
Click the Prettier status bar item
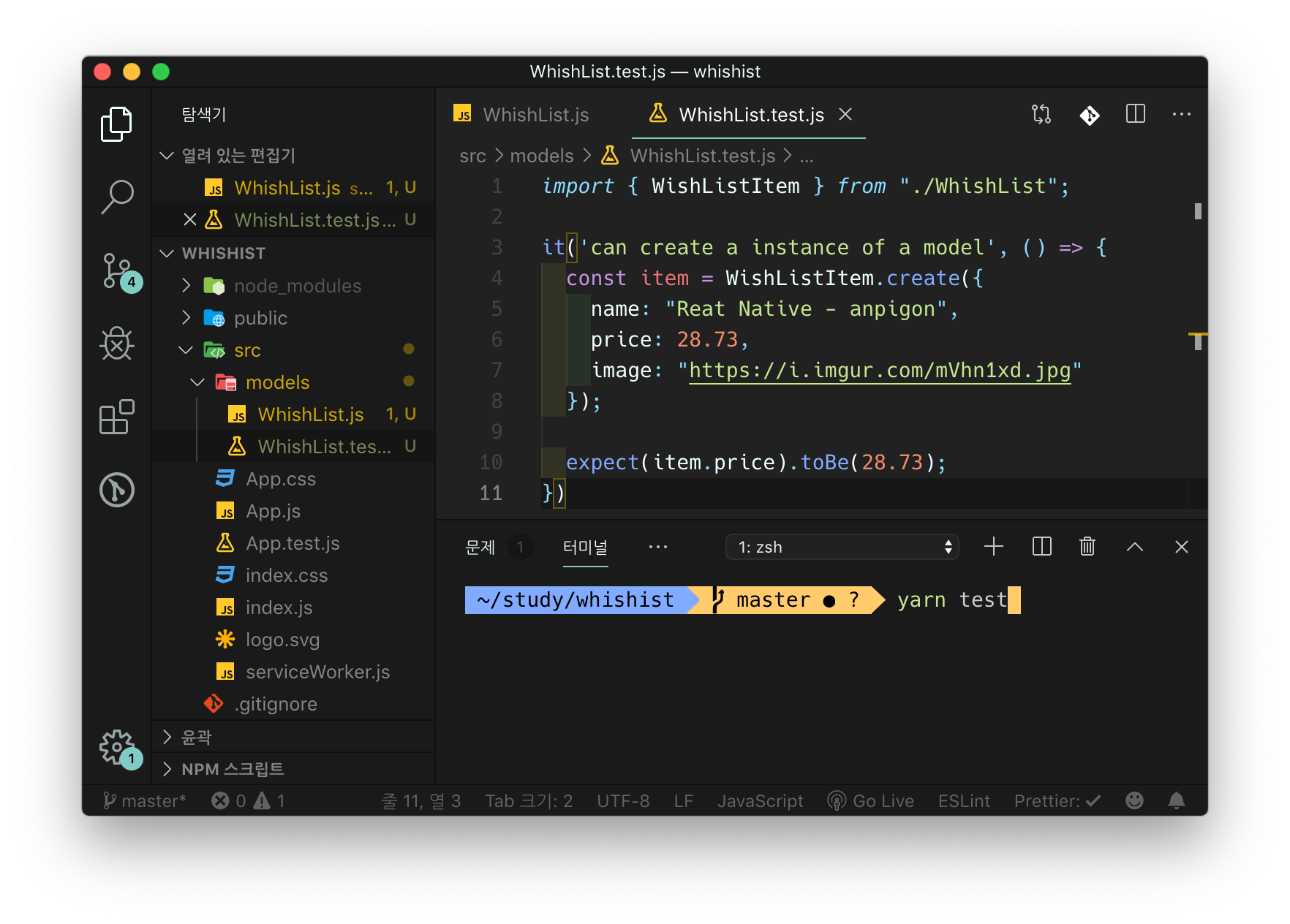click(x=1057, y=801)
